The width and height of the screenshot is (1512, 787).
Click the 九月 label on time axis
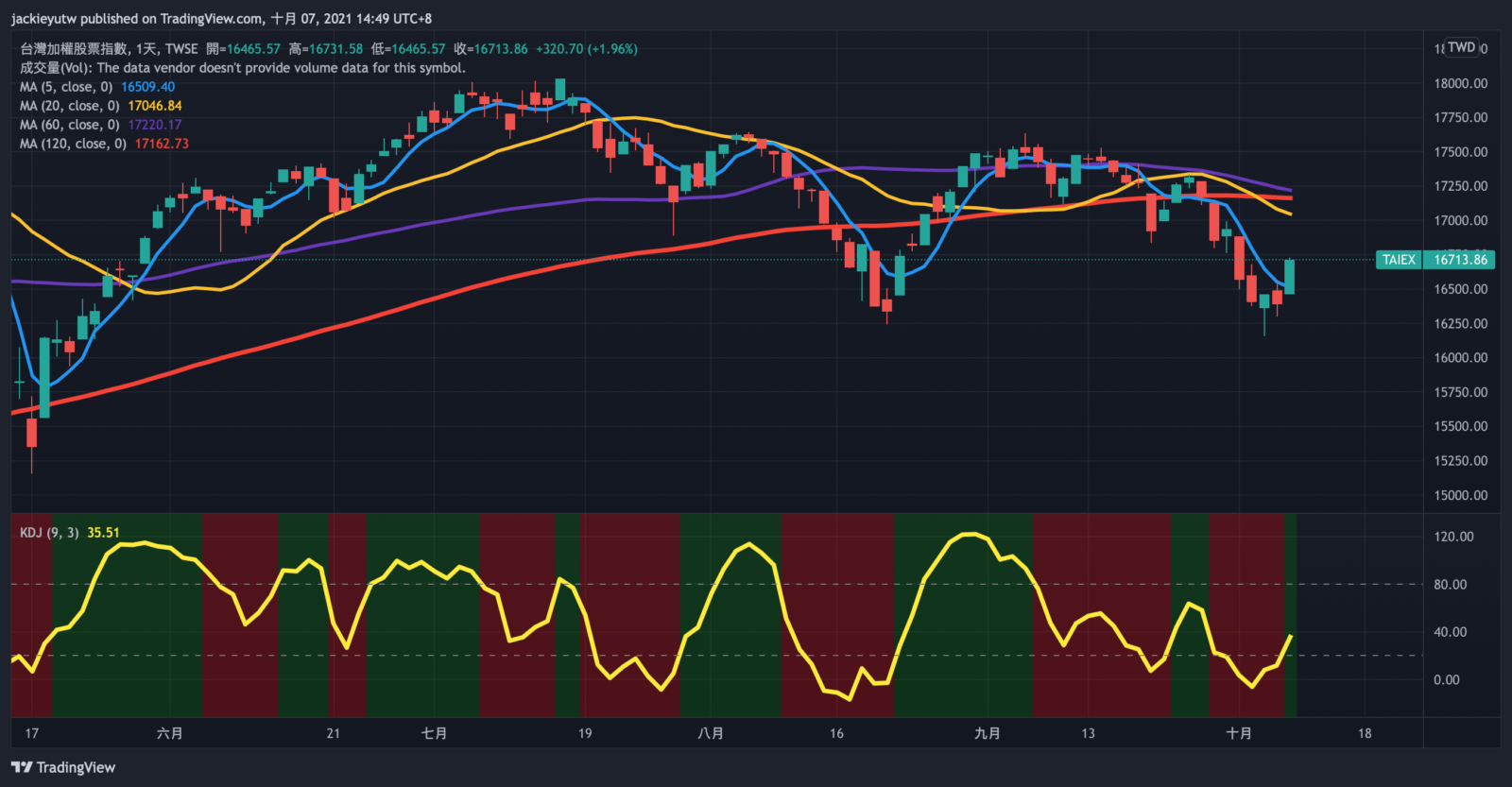[x=987, y=733]
